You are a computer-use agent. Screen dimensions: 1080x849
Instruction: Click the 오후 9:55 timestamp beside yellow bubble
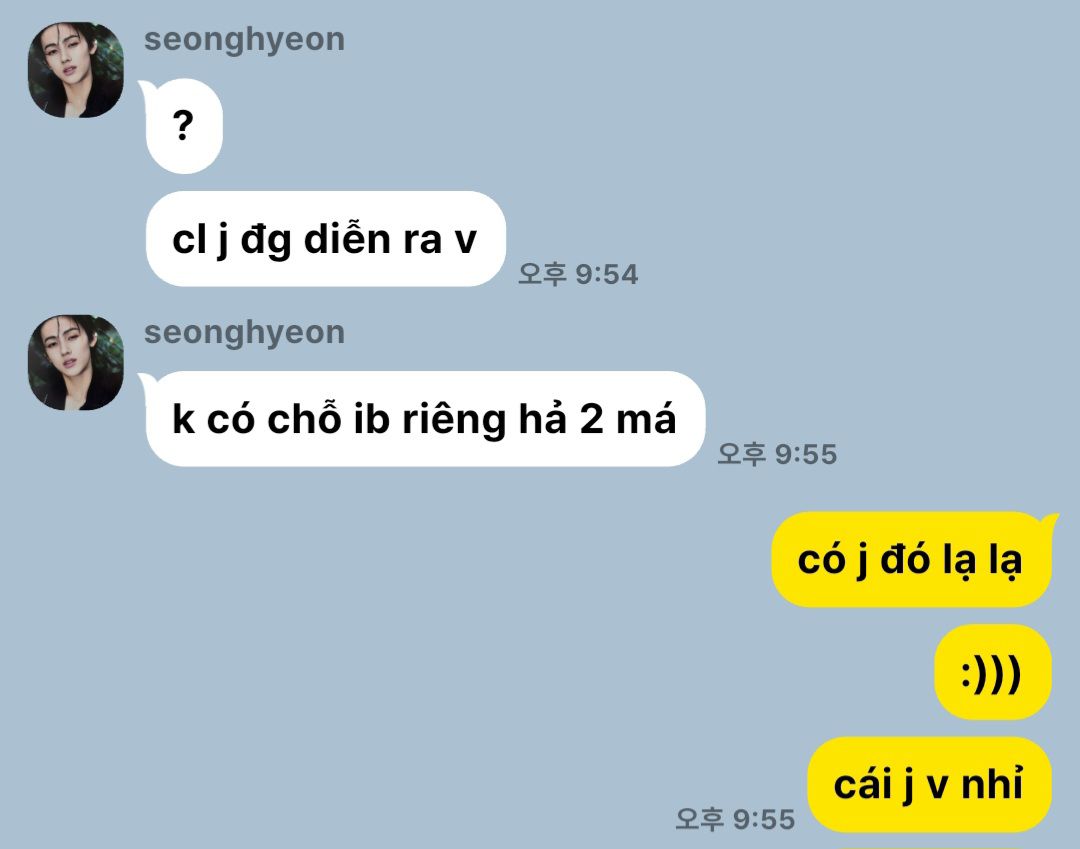[735, 819]
